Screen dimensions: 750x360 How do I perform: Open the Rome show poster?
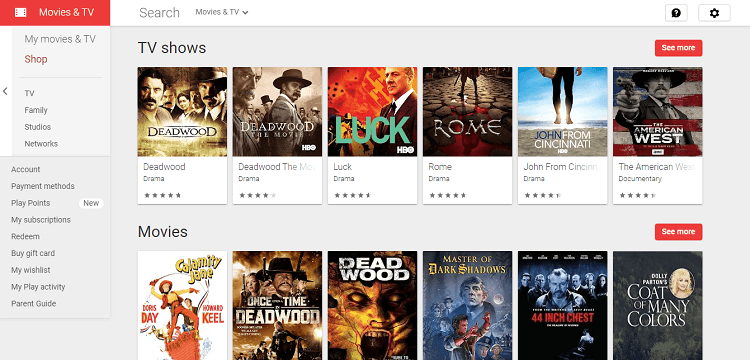pyautogui.click(x=467, y=111)
